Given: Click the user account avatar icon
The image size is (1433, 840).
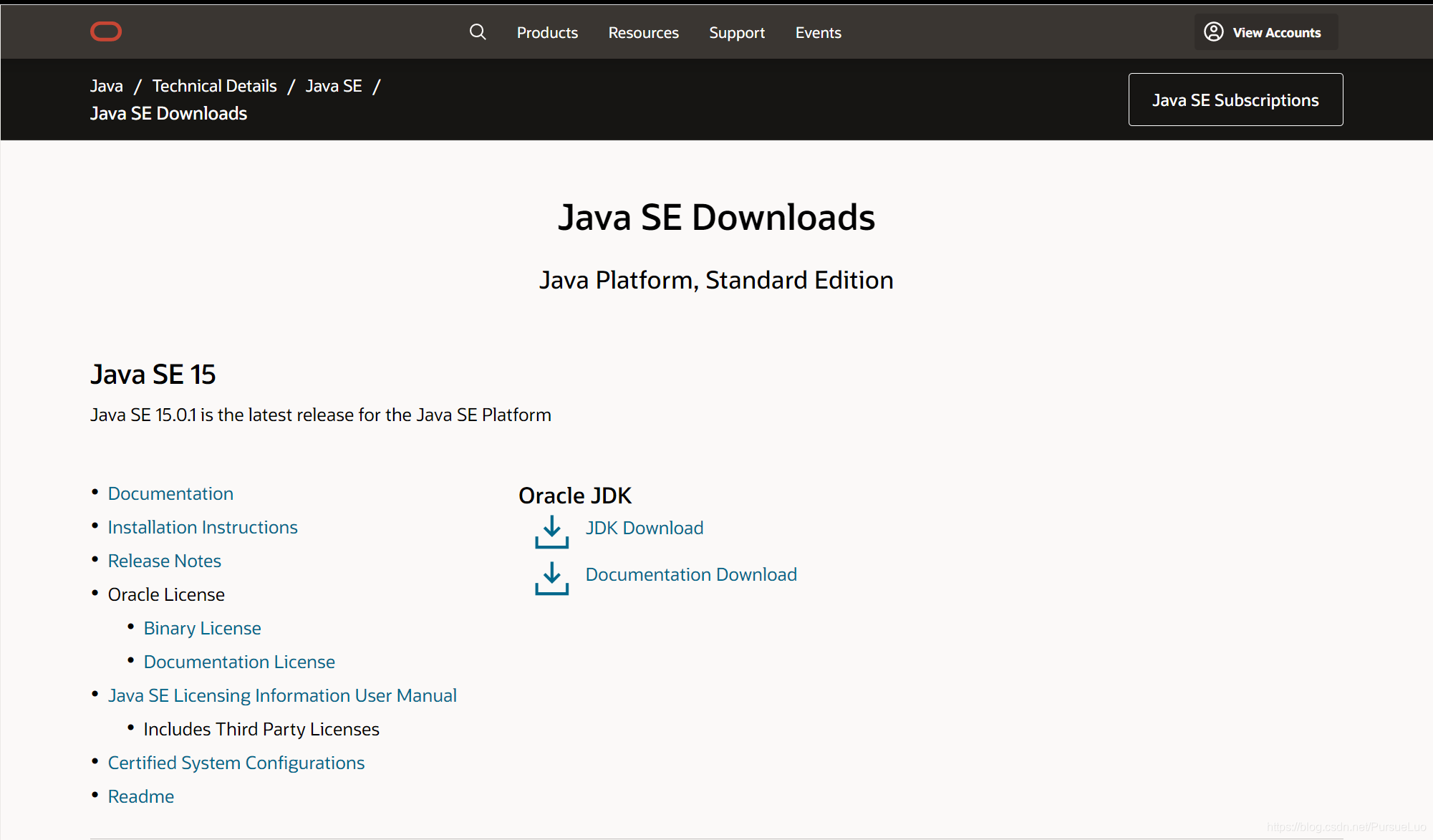Looking at the screenshot, I should (1213, 32).
